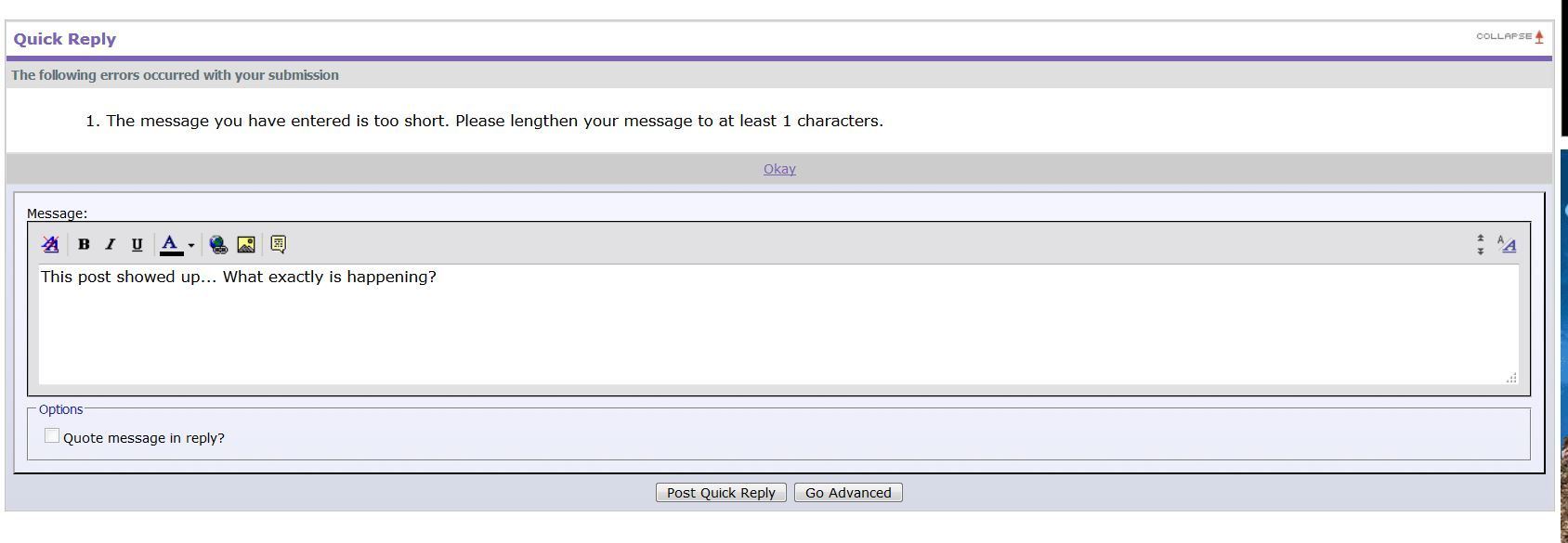
Task: Click the Insert Image icon
Action: point(246,244)
